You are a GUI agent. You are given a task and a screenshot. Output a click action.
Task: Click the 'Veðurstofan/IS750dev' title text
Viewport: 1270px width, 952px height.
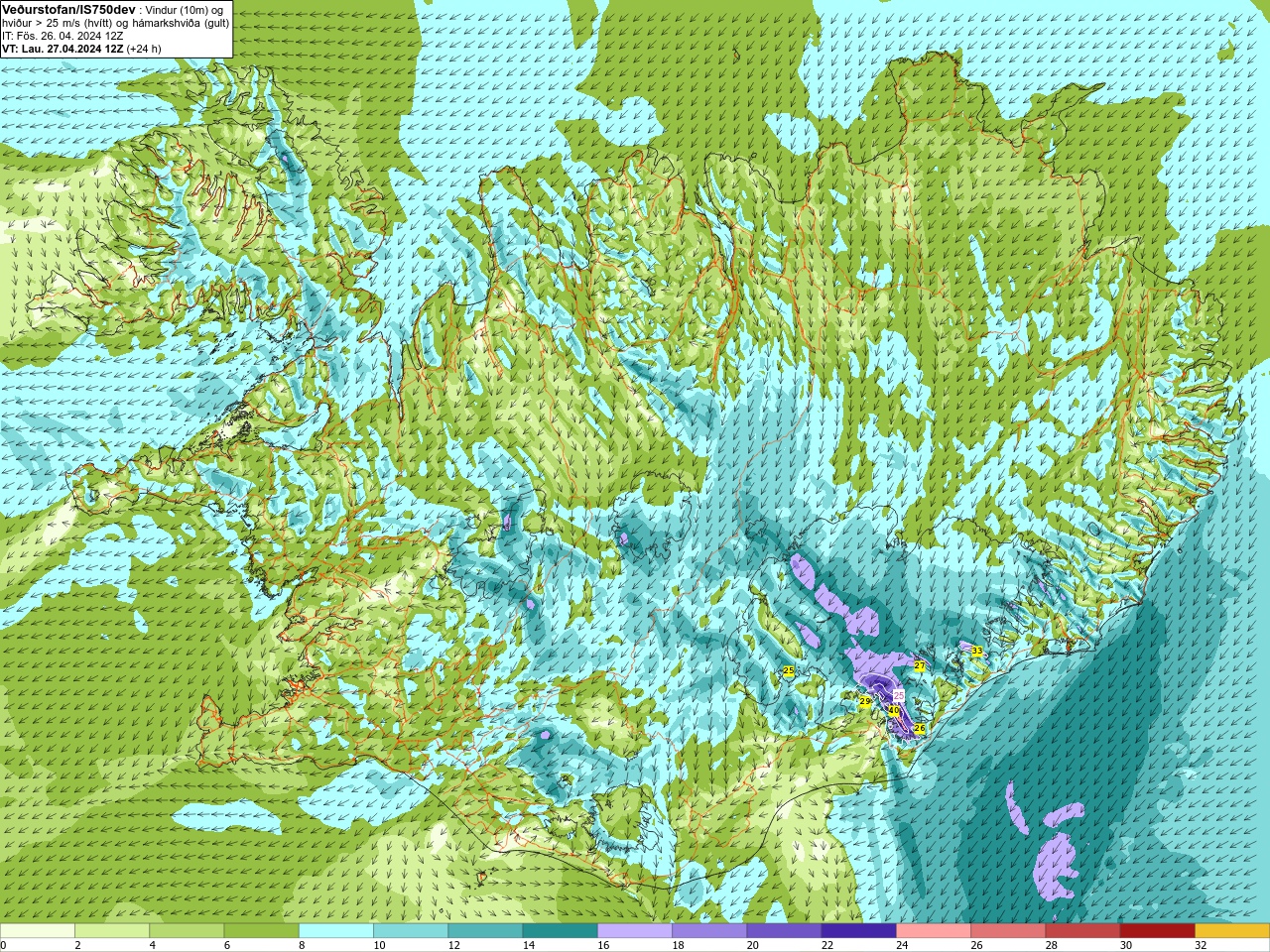pos(68,8)
